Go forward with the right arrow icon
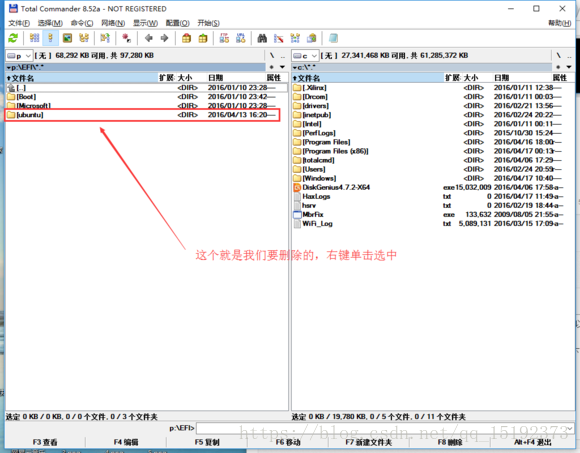This screenshot has width=580, height=453. coord(165,38)
